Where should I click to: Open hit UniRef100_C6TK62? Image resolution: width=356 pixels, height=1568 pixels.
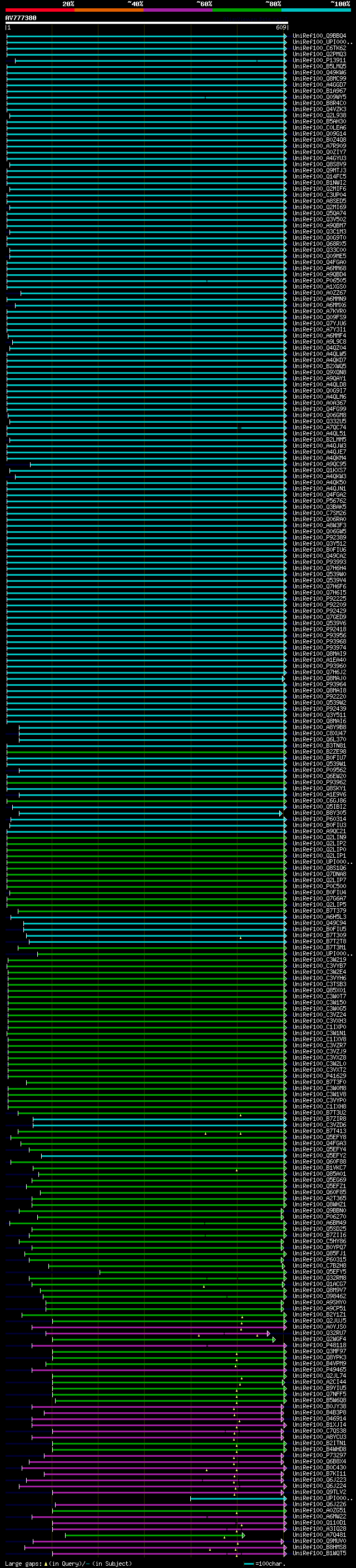319,48
